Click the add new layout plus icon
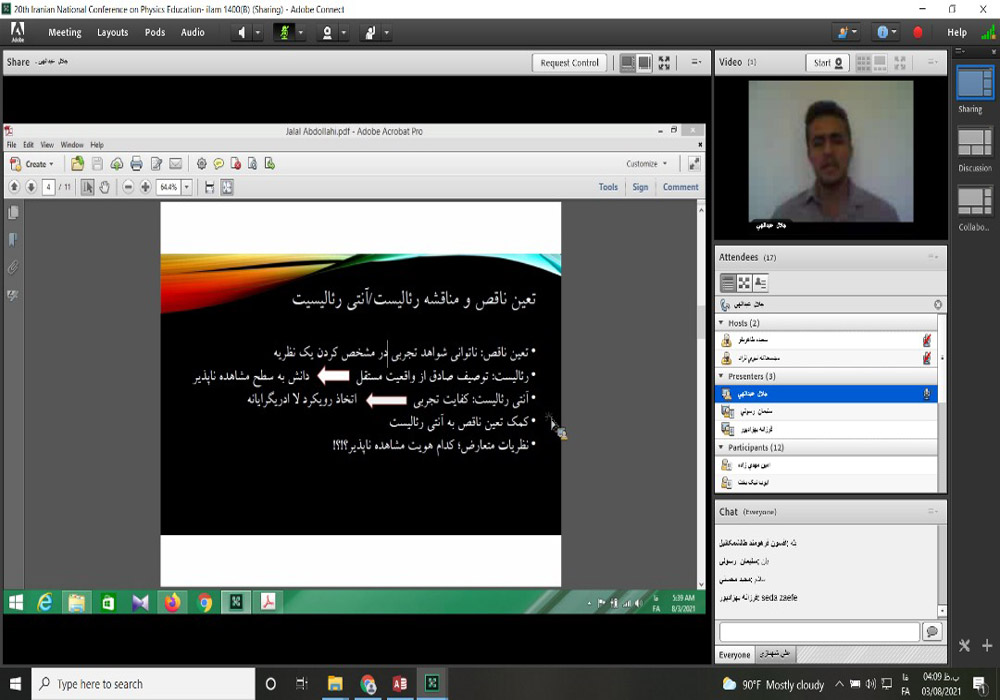 coord(987,646)
